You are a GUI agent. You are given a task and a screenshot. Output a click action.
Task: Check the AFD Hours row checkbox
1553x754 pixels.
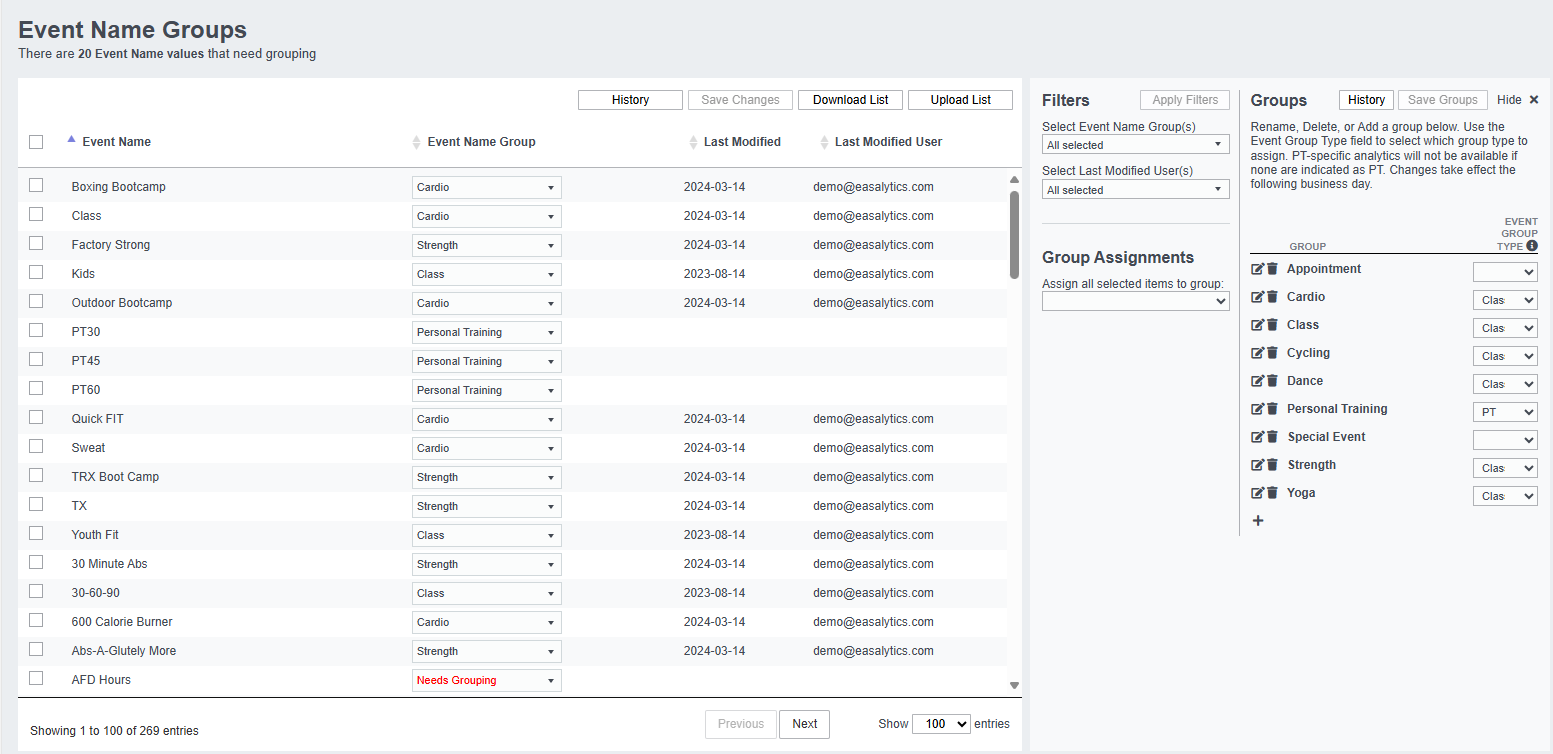(x=36, y=679)
